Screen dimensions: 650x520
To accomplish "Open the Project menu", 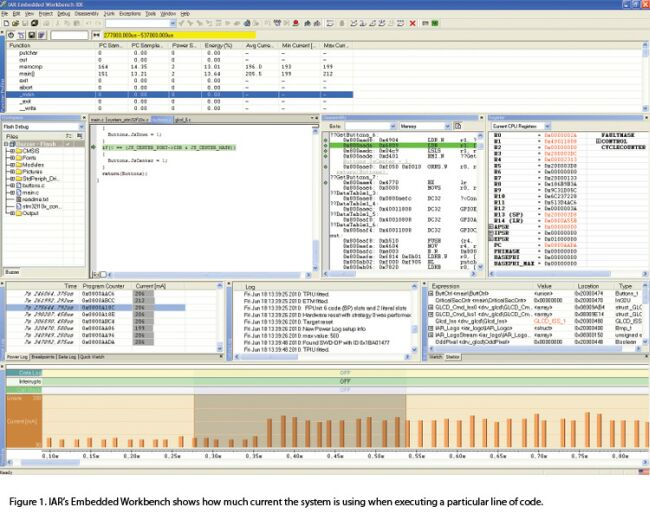I will [46, 14].
